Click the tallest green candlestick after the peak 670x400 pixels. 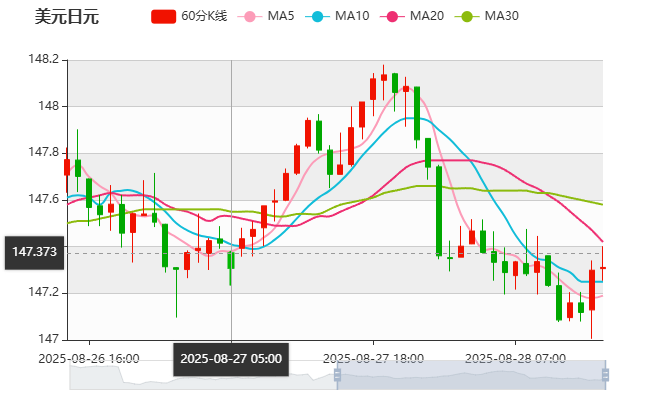(439, 211)
